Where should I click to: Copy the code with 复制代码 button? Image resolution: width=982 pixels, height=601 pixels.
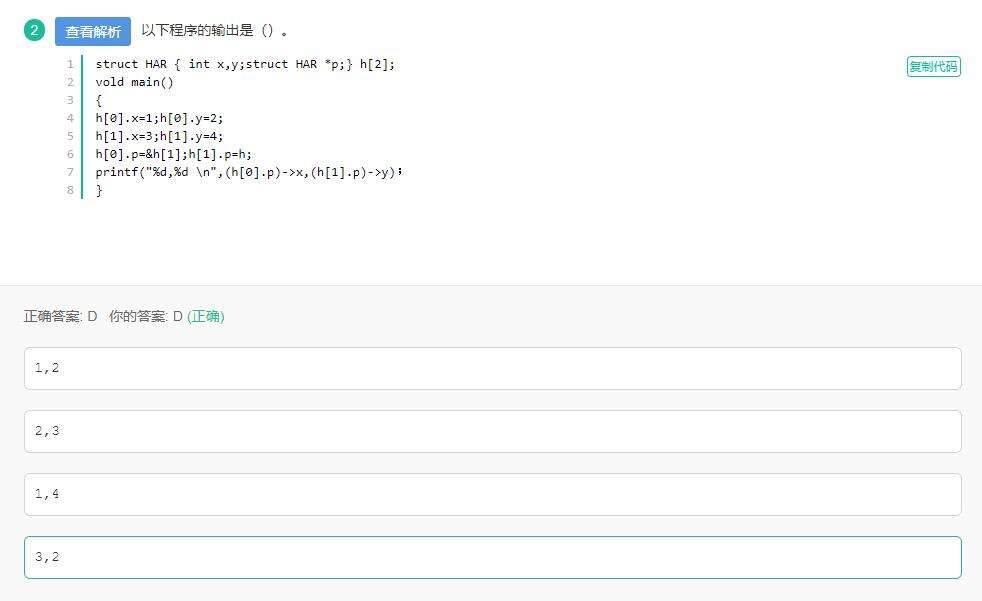(x=933, y=67)
